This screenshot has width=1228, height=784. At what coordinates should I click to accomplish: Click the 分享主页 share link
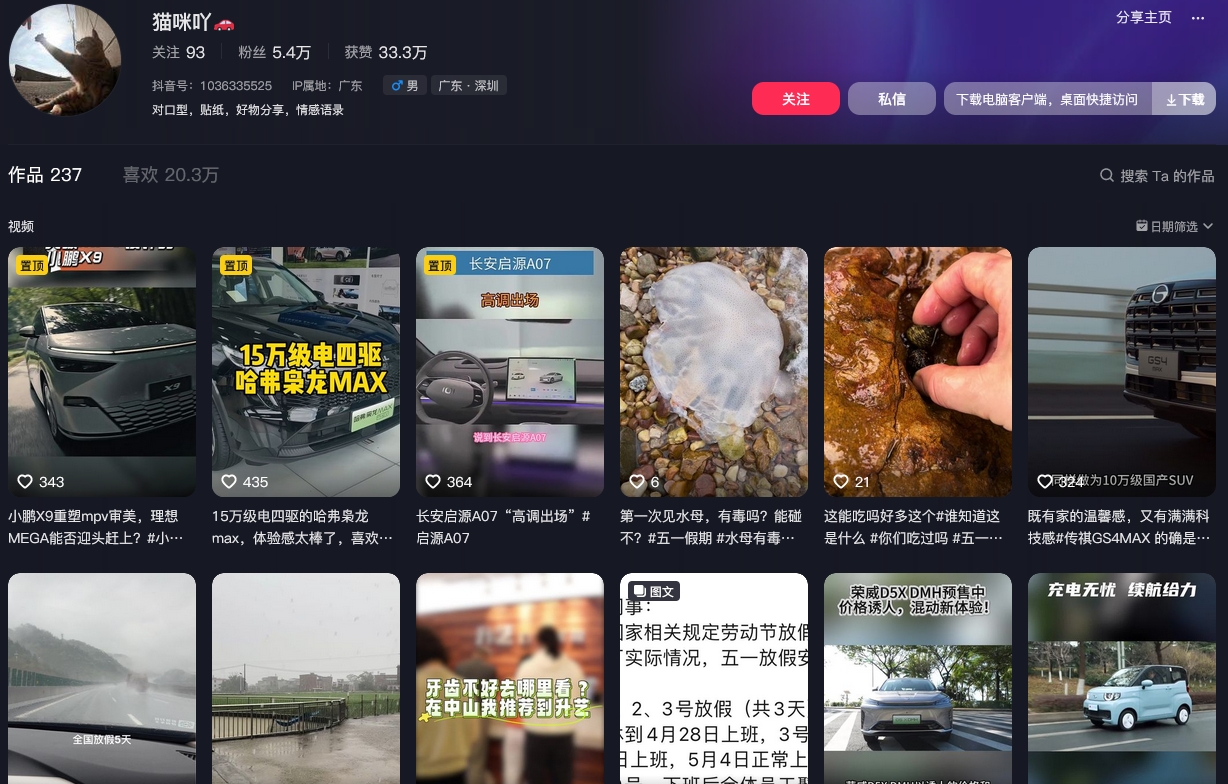[x=1144, y=18]
